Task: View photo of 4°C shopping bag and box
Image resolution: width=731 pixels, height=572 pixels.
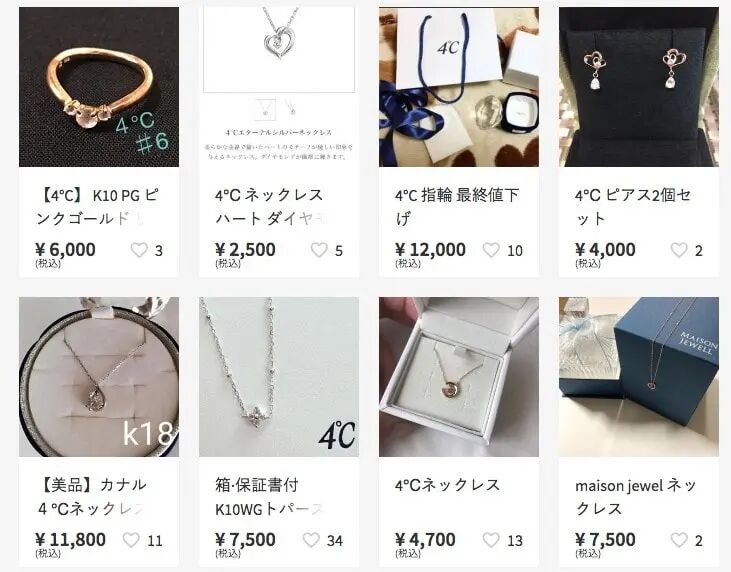Action: (459, 87)
